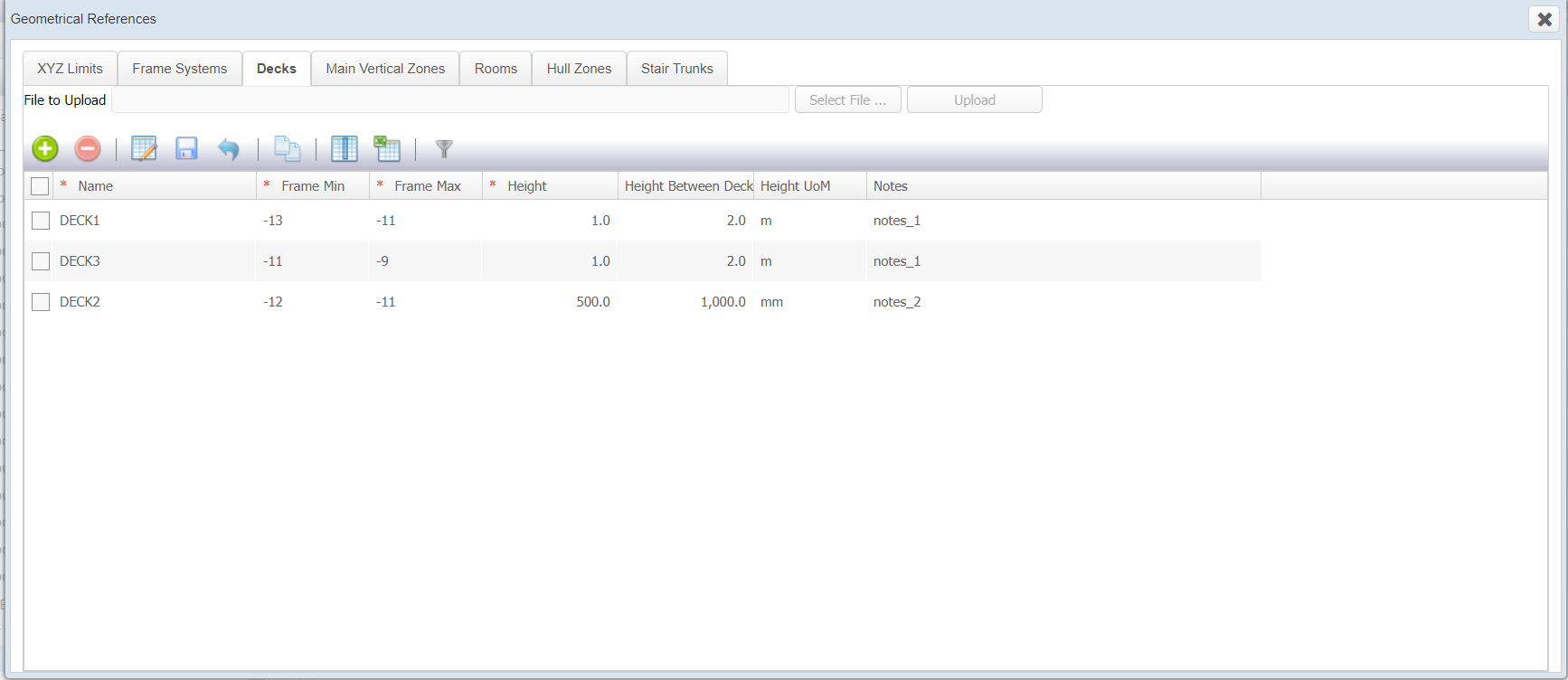
Task: Open the column chooser icon
Action: pos(345,148)
